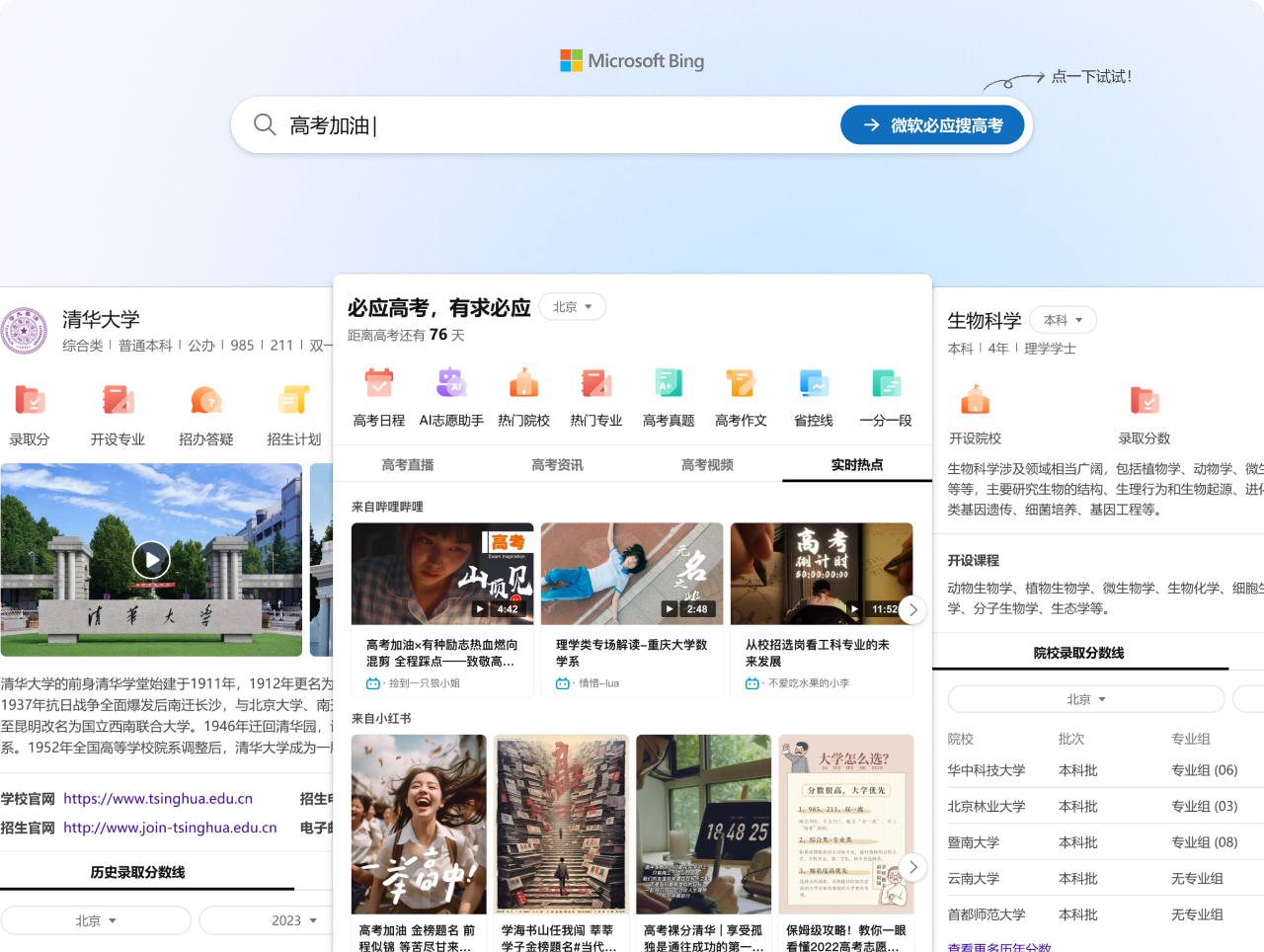Click uploader name 捡到一只狼小姐

pyautogui.click(x=425, y=683)
